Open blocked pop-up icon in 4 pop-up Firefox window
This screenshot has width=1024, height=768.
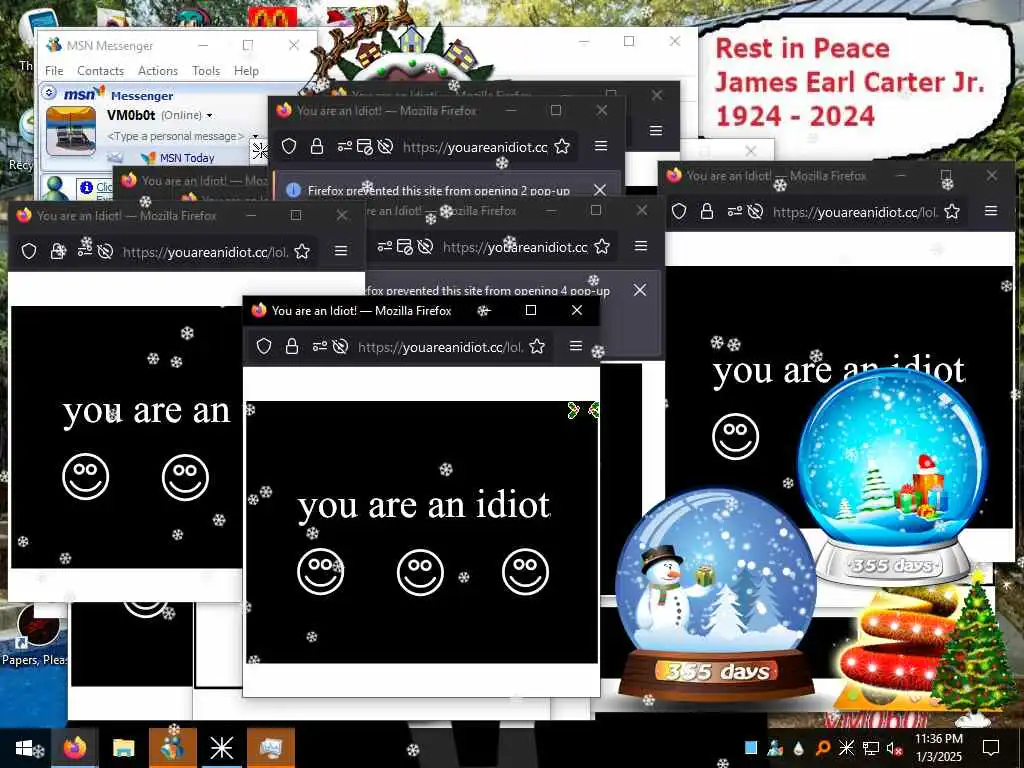click(404, 247)
